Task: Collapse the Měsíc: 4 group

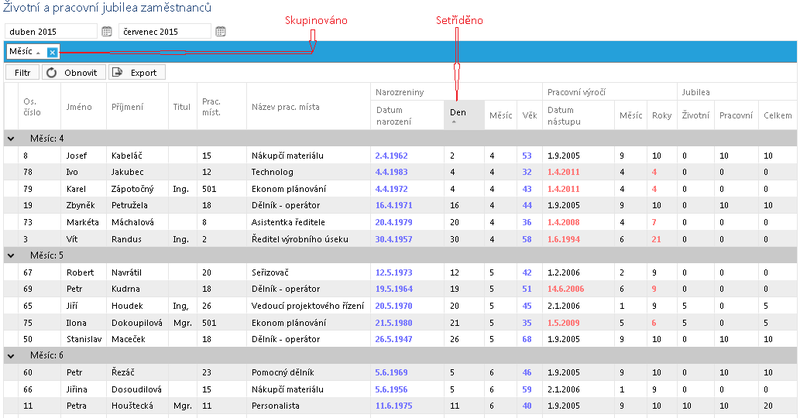Action: pyautogui.click(x=11, y=138)
